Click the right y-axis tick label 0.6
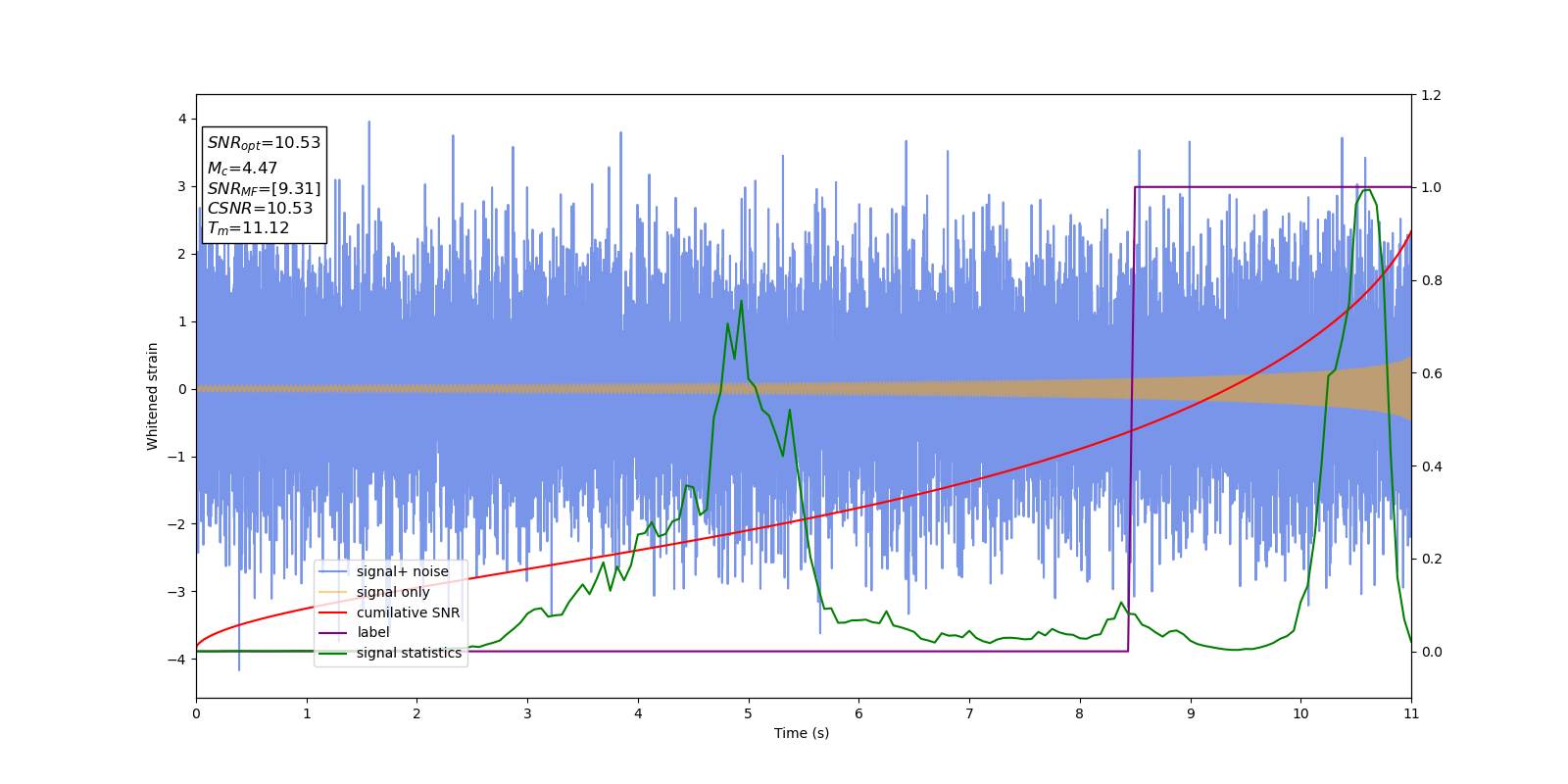 (x=1431, y=373)
